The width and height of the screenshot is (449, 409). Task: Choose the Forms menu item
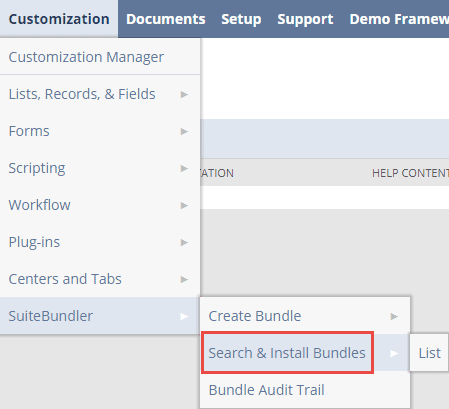100,131
